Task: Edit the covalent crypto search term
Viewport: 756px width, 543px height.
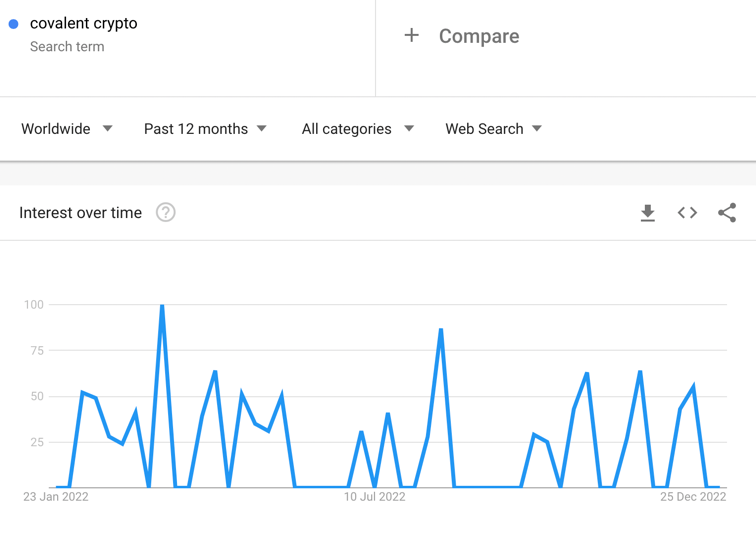Action: pyautogui.click(x=83, y=24)
